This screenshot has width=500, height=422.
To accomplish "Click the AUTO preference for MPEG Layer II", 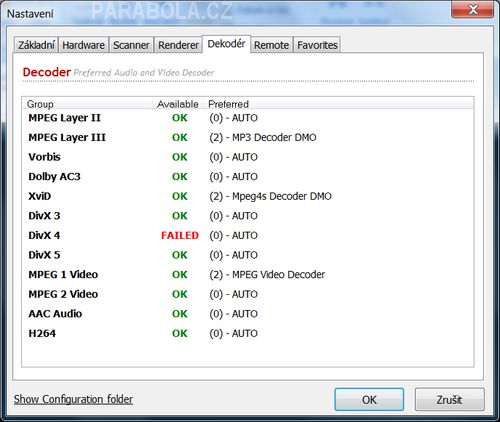I will 233,118.
